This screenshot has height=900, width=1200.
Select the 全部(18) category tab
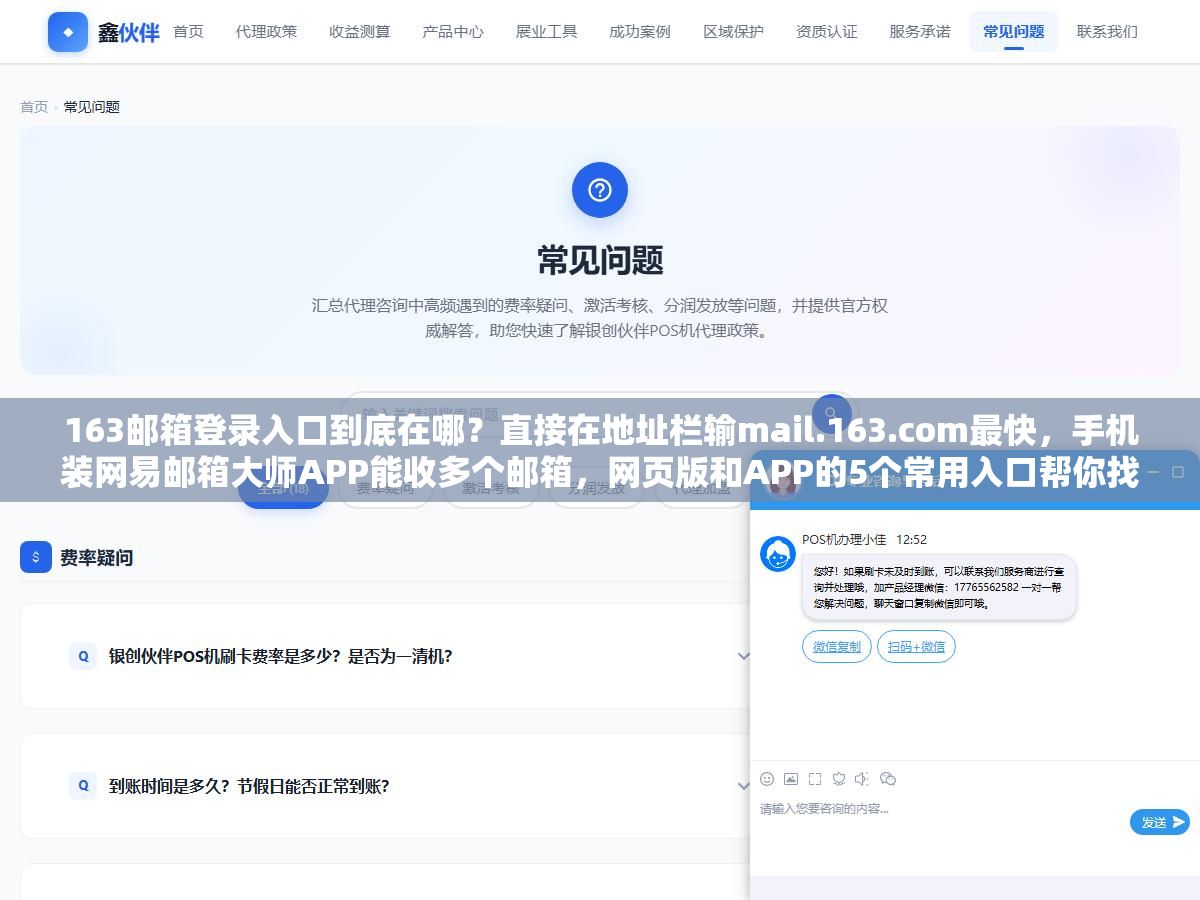pos(283,488)
